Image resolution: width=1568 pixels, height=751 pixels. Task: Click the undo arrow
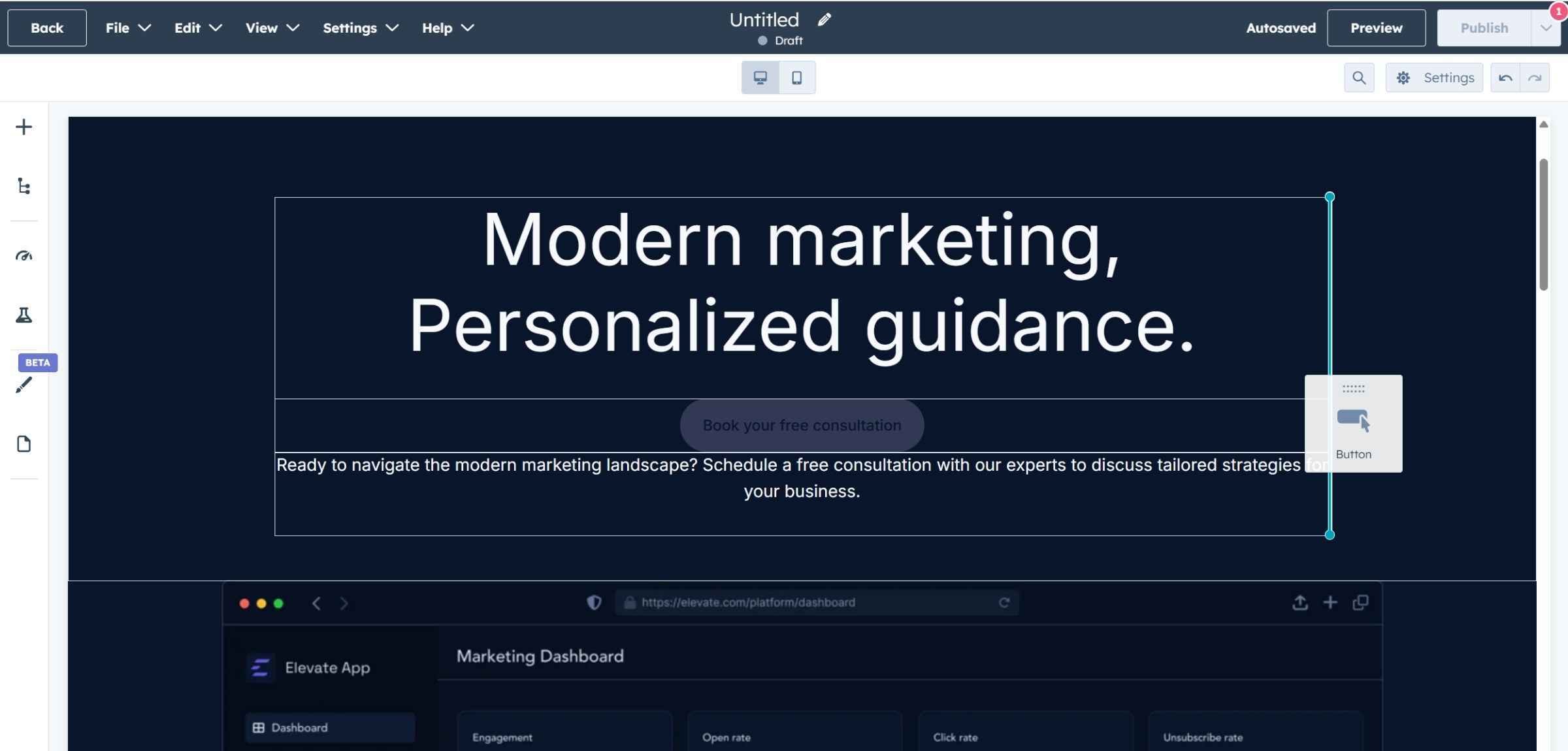(1505, 78)
